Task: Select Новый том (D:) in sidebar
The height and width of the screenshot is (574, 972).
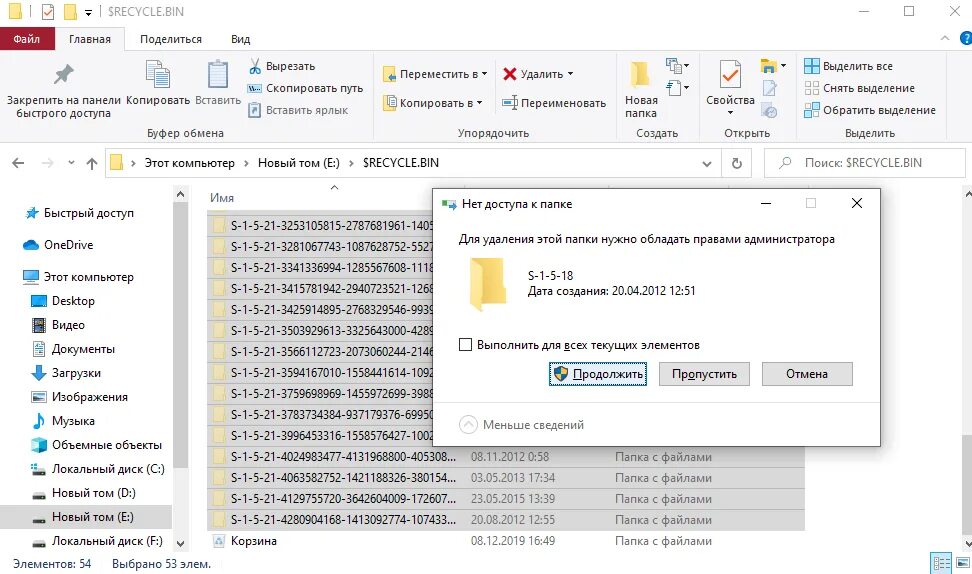Action: (x=83, y=493)
